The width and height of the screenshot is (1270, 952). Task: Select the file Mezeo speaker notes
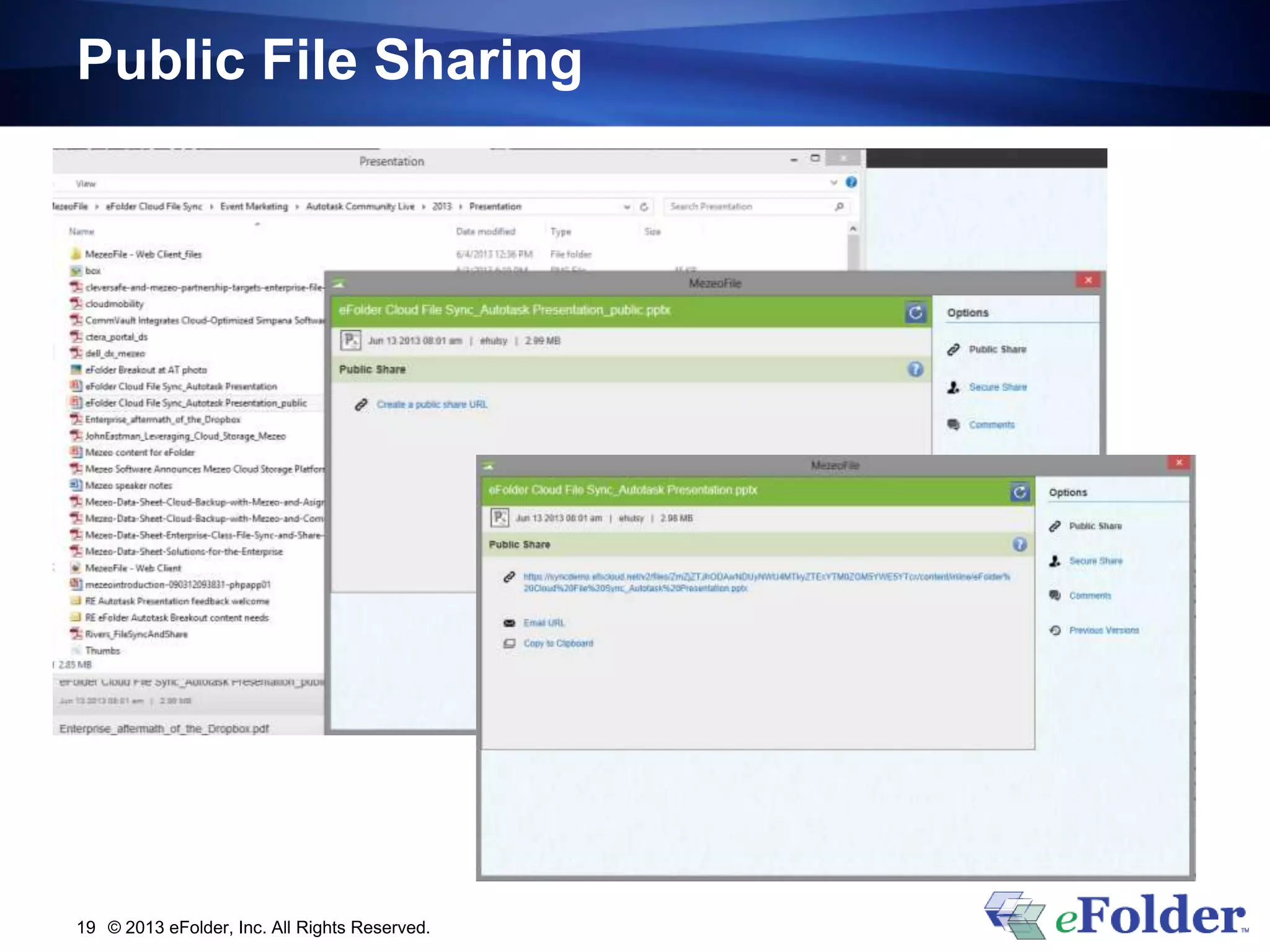128,485
